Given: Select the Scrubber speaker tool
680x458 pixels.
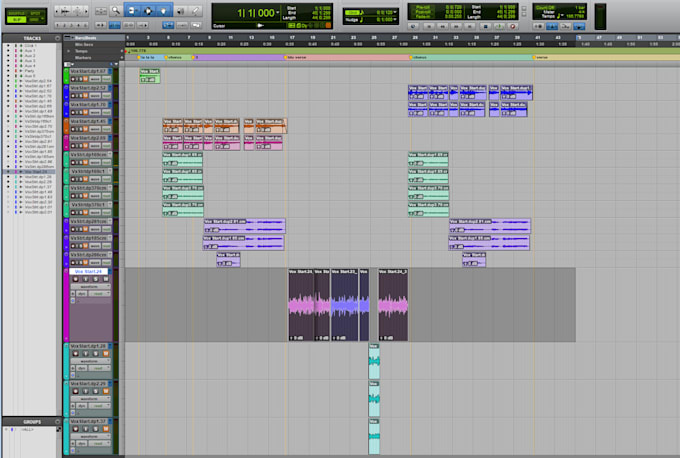Looking at the screenshot, I should pos(180,11).
